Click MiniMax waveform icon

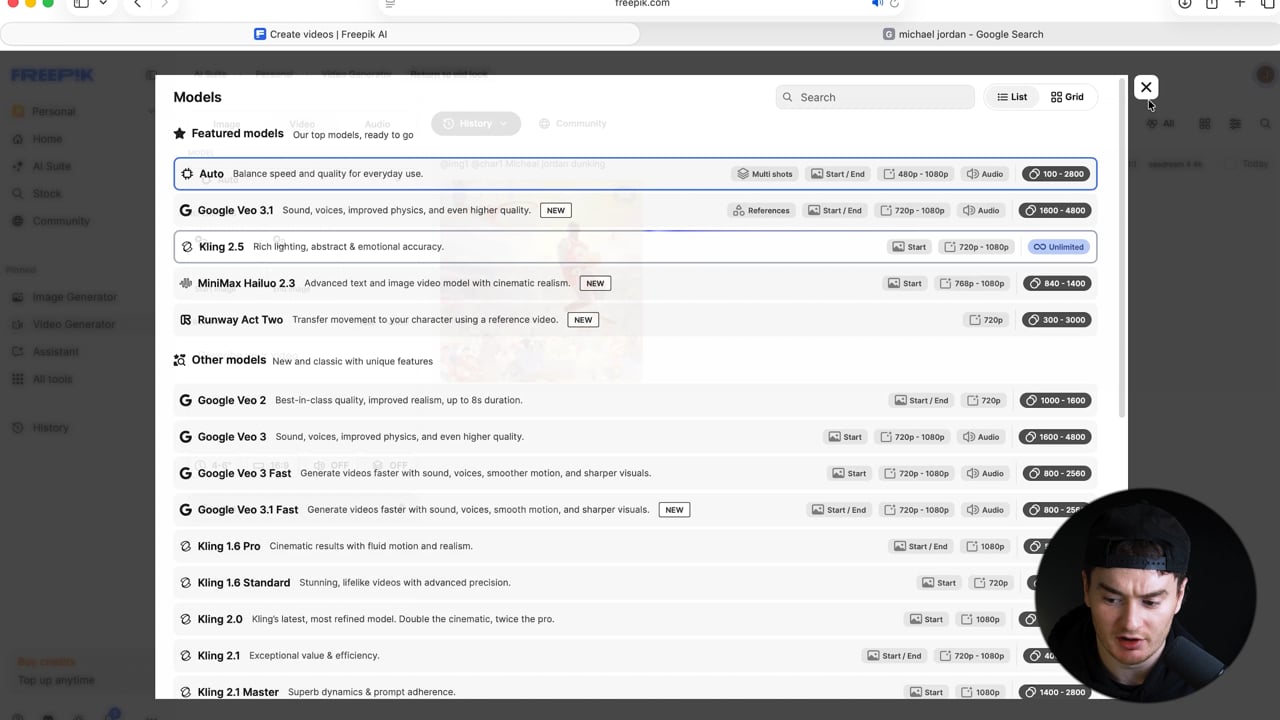click(185, 283)
